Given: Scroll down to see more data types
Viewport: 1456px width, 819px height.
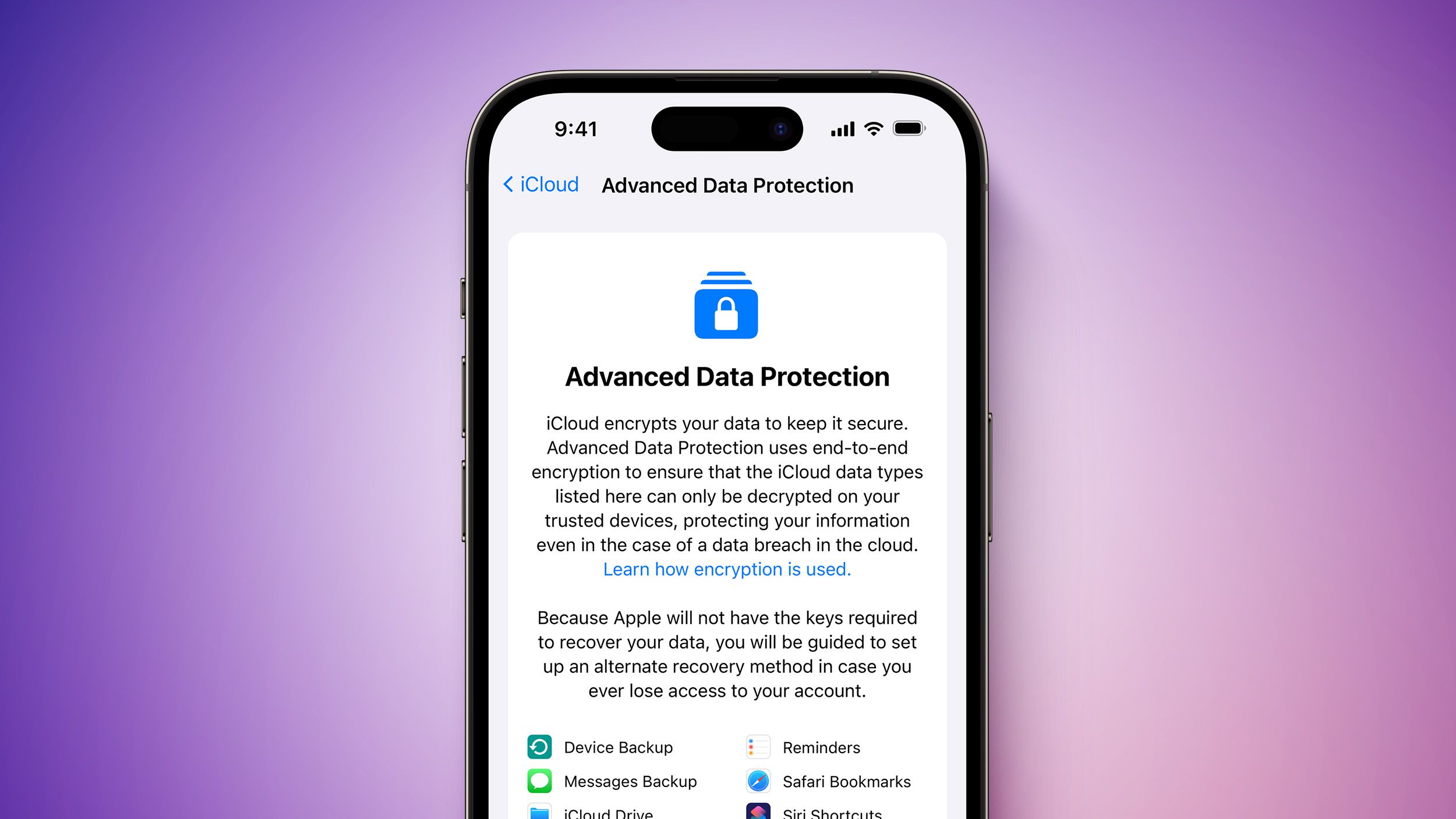Looking at the screenshot, I should pos(727,800).
